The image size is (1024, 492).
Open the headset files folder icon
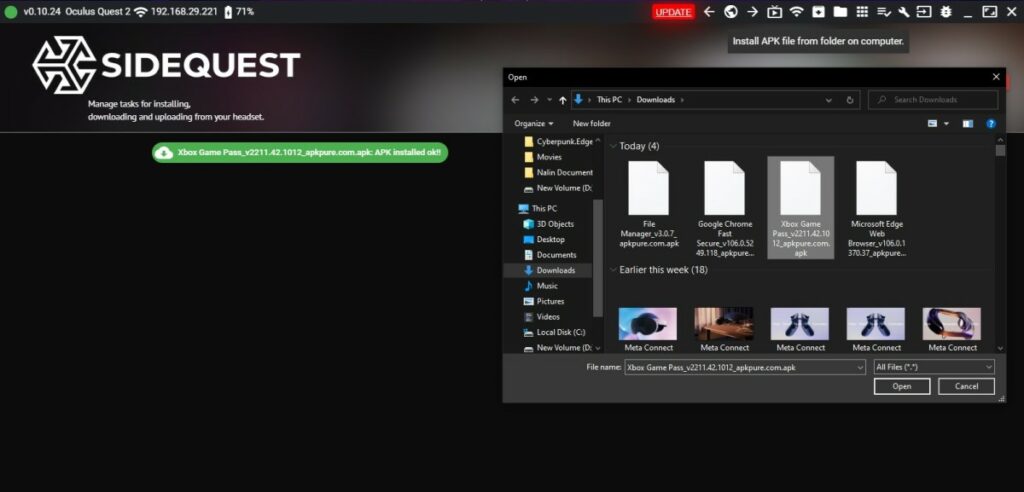click(840, 12)
